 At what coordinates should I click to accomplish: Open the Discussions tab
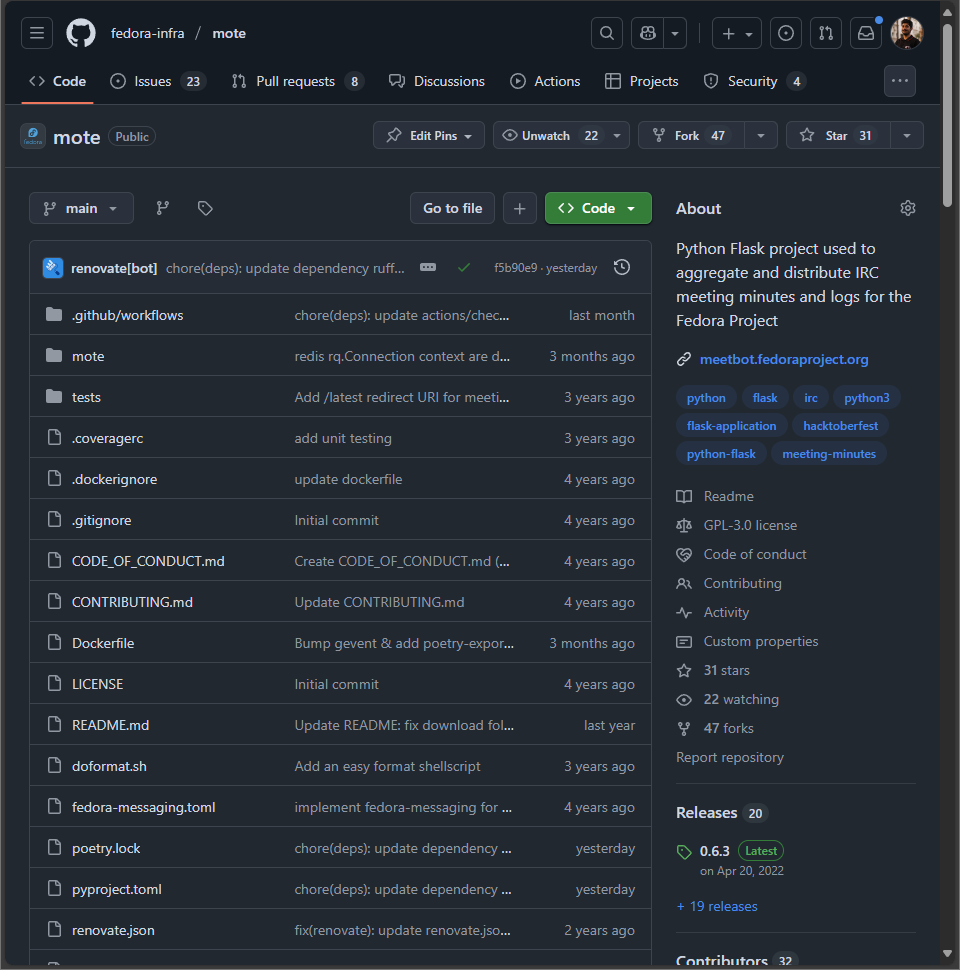[x=437, y=81]
